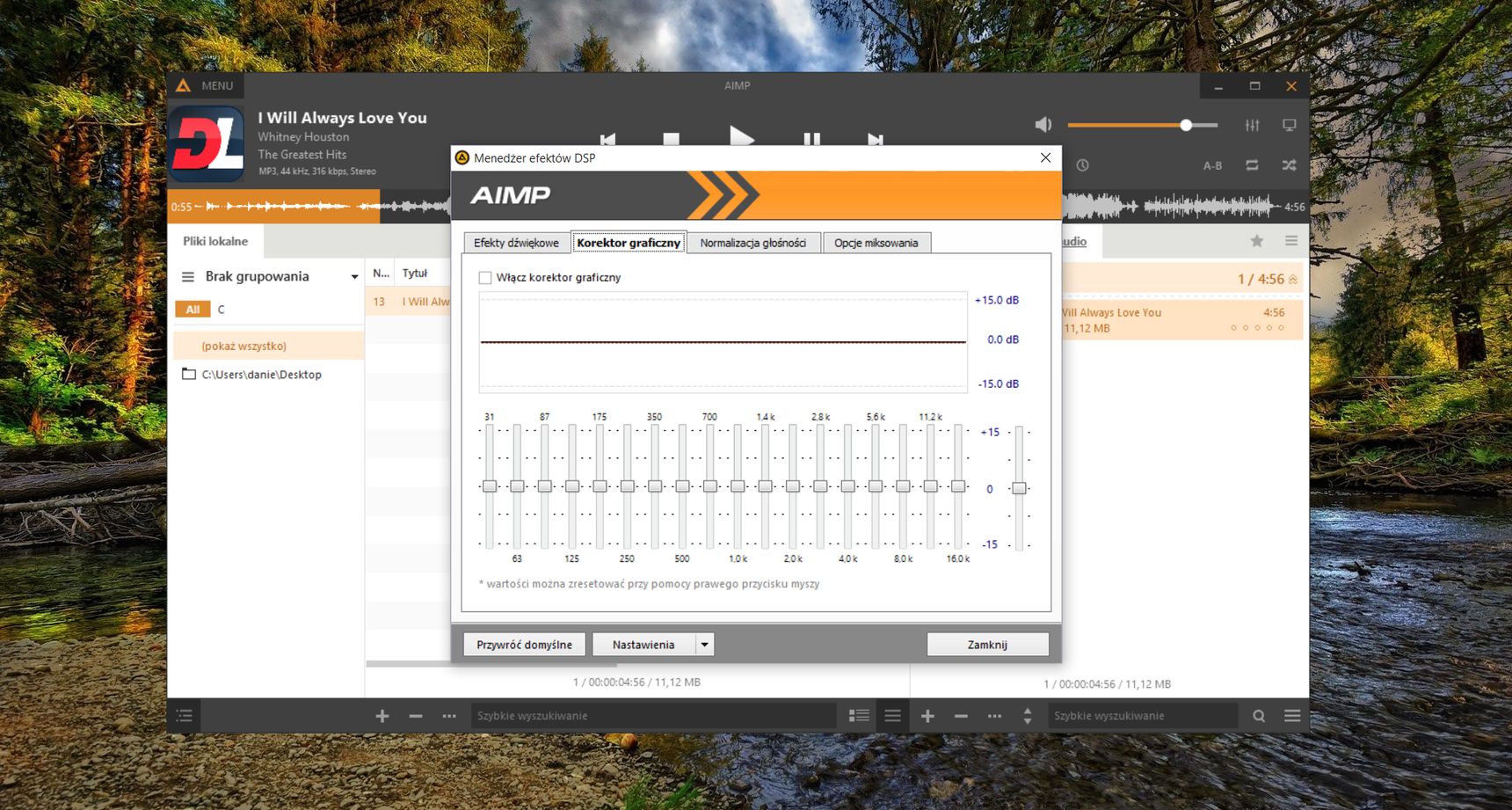Screen dimensions: 1512x810
Task: Select the All filter button
Action: [193, 310]
